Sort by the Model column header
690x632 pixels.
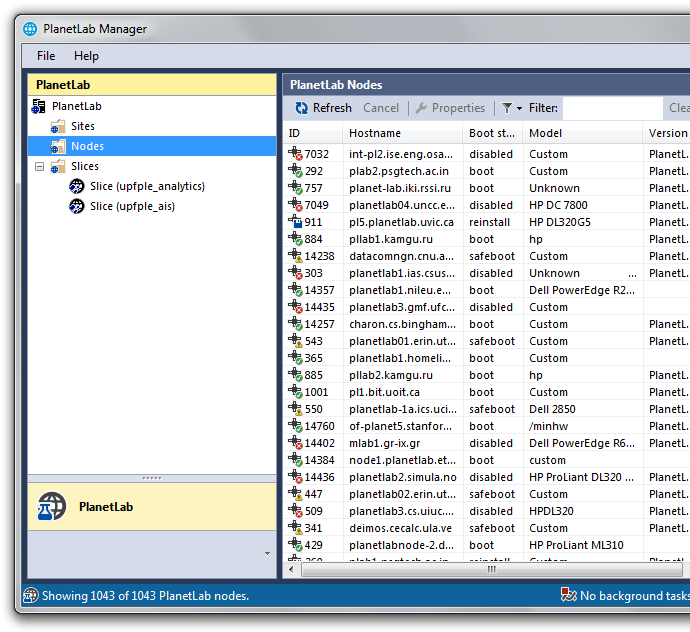click(583, 133)
